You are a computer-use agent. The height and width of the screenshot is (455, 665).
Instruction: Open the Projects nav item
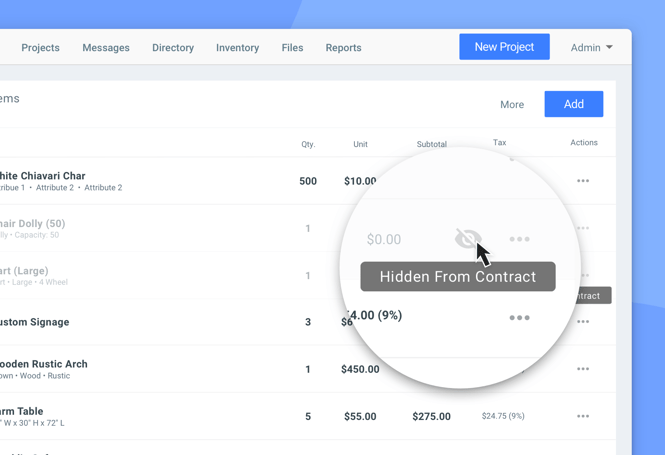pos(40,47)
